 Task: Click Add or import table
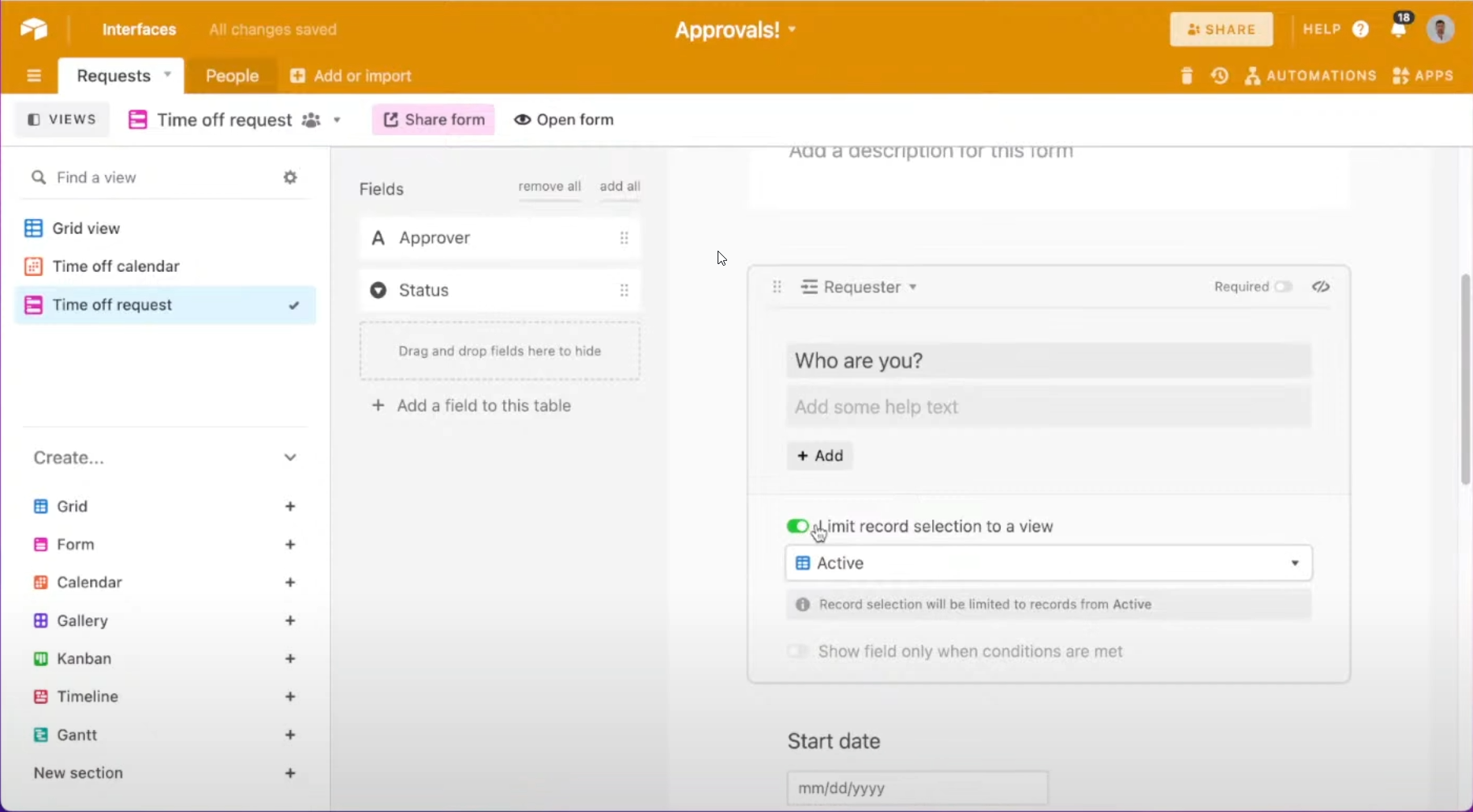click(351, 76)
